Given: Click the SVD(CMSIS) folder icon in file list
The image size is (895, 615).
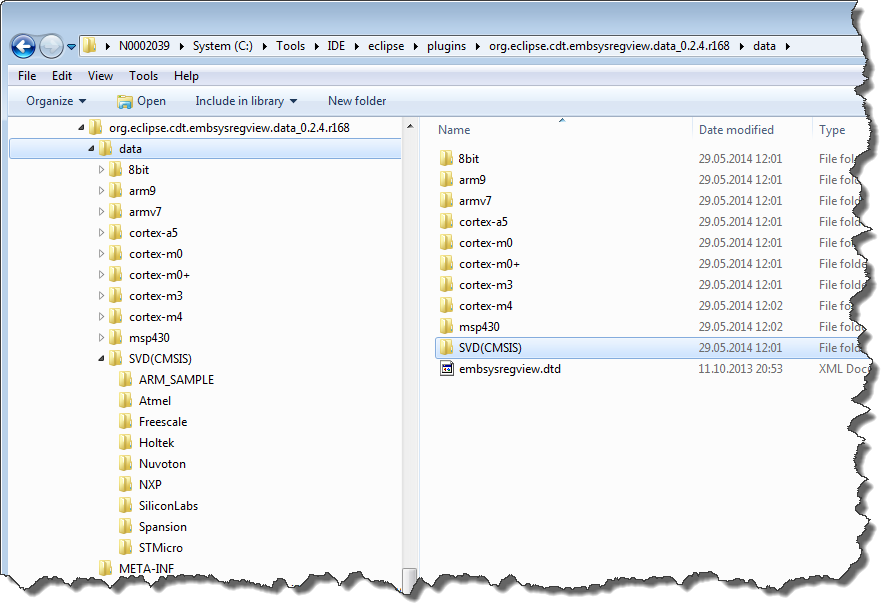Looking at the screenshot, I should [447, 348].
